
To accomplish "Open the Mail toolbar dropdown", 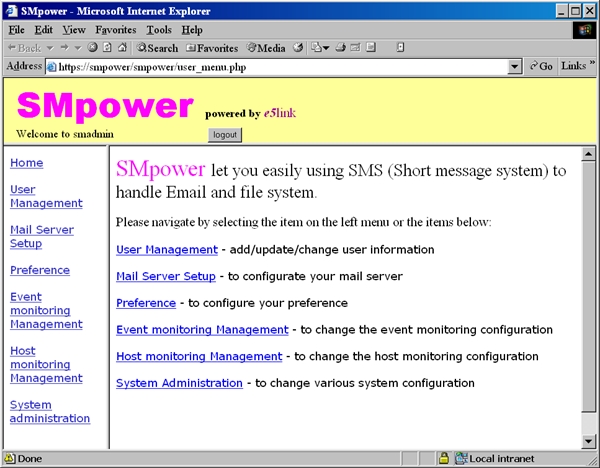I will [x=320, y=47].
